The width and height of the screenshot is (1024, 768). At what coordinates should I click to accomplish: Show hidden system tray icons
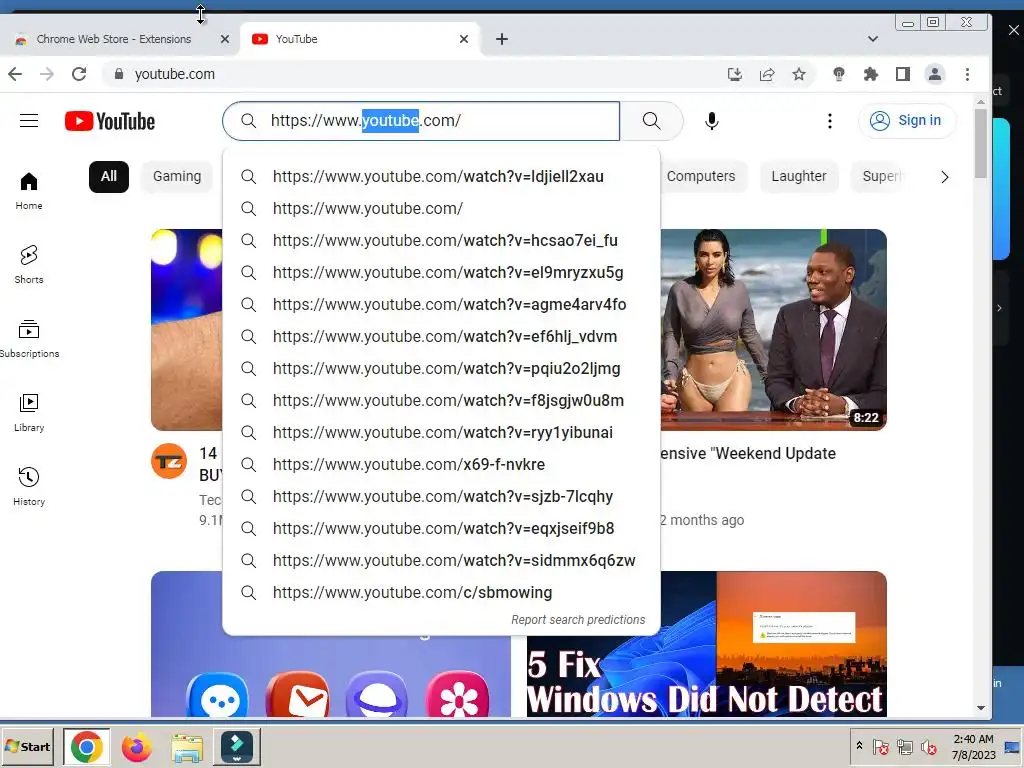pyautogui.click(x=859, y=745)
